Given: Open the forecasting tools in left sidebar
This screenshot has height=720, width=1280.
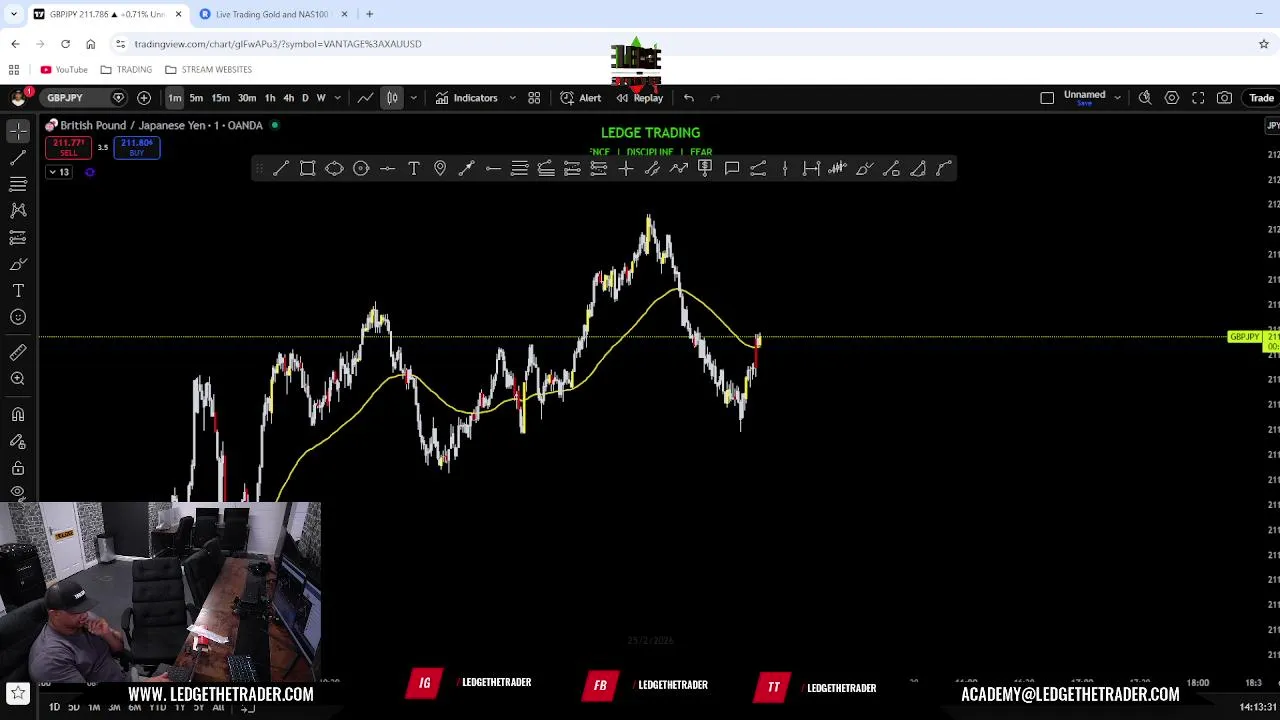Looking at the screenshot, I should pos(18,237).
